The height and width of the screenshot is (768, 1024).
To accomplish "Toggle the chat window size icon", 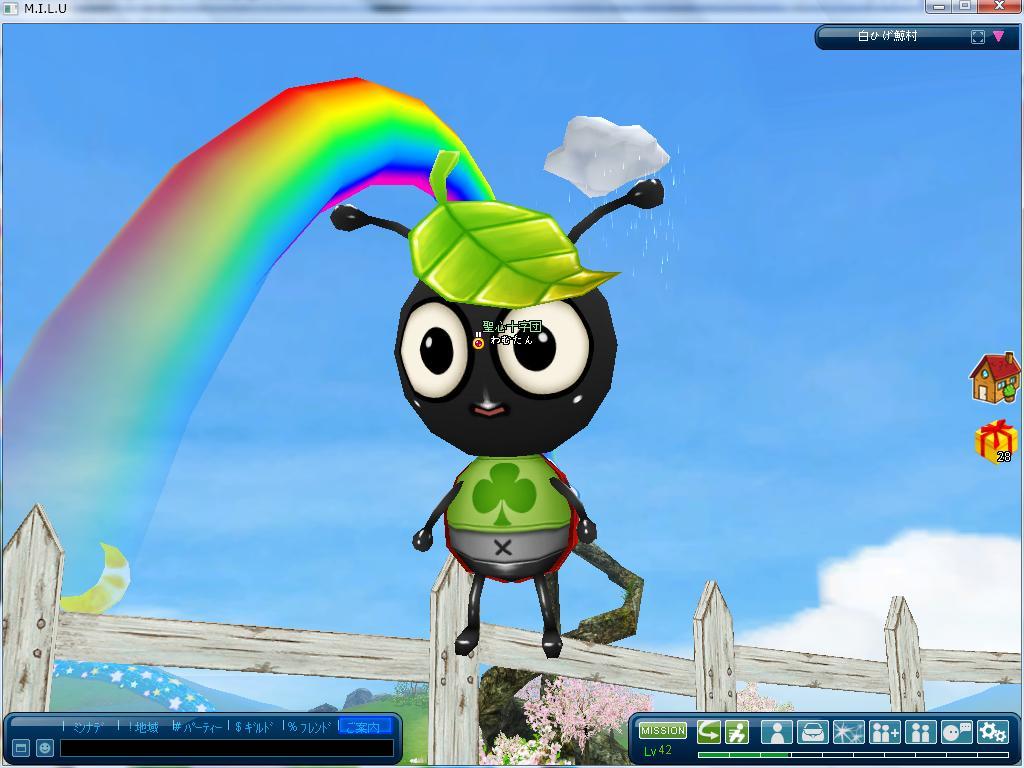I will [x=21, y=748].
